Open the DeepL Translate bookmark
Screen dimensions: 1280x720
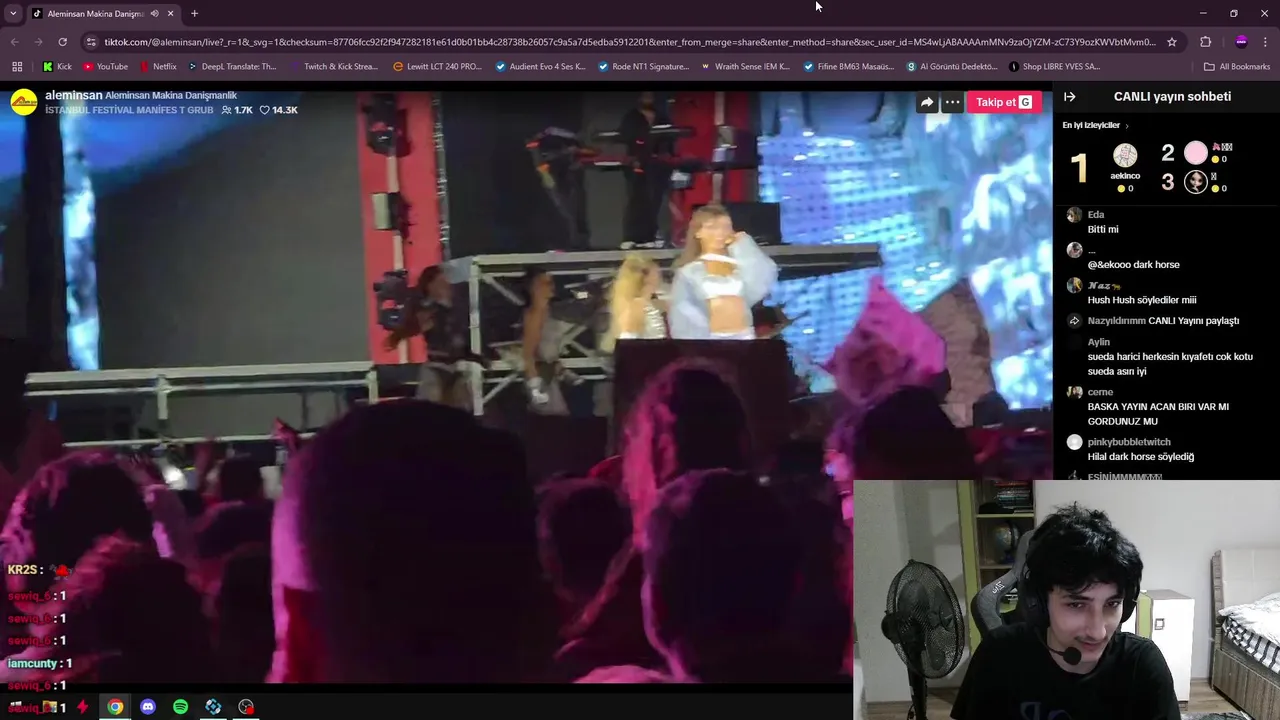click(232, 67)
